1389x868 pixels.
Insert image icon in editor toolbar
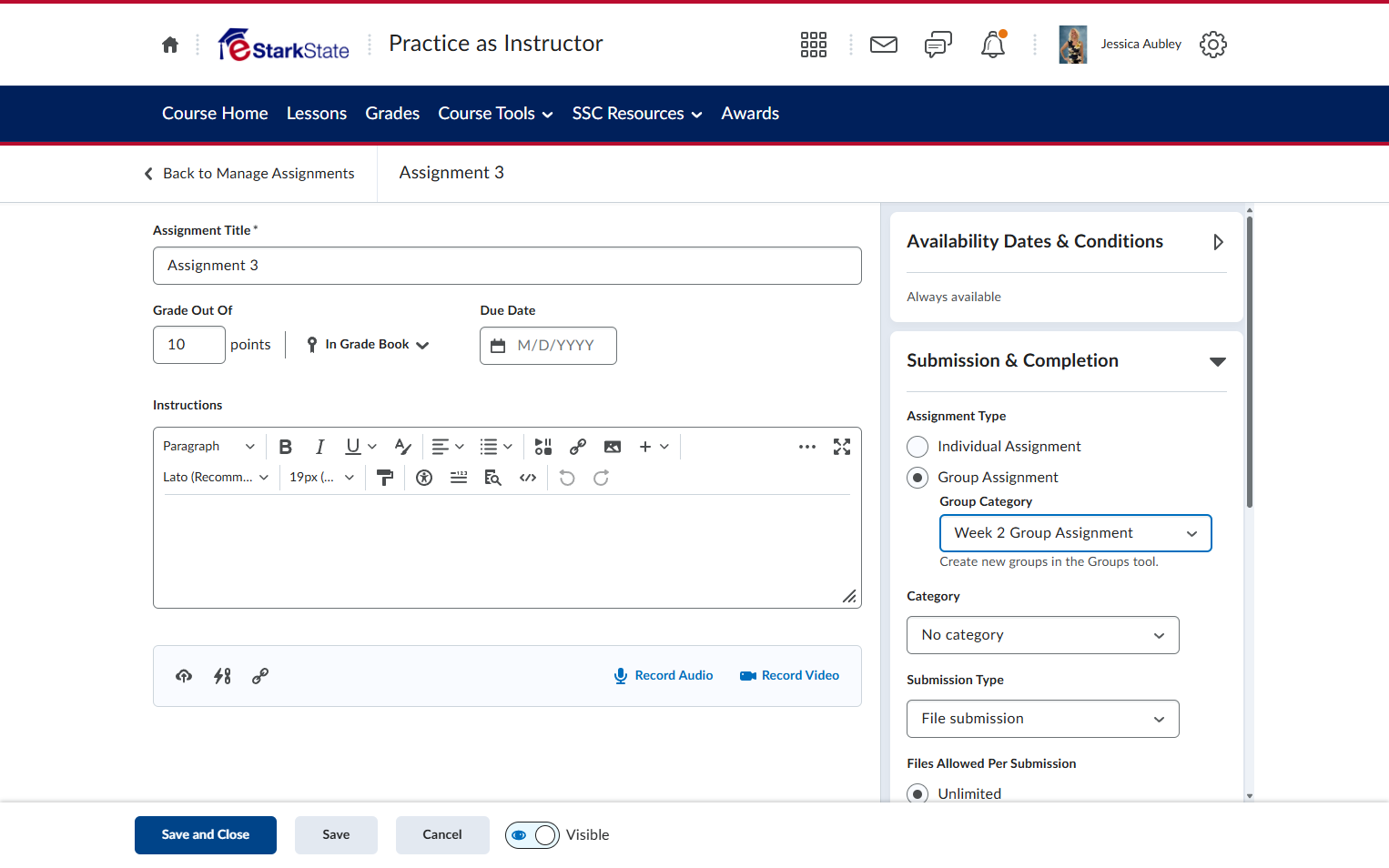click(613, 447)
